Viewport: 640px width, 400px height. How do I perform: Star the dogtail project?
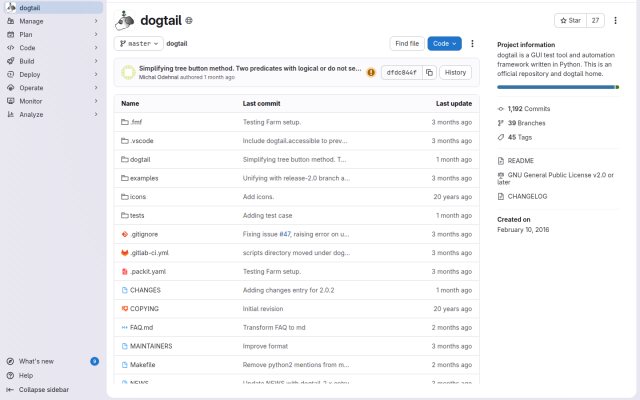[570, 20]
